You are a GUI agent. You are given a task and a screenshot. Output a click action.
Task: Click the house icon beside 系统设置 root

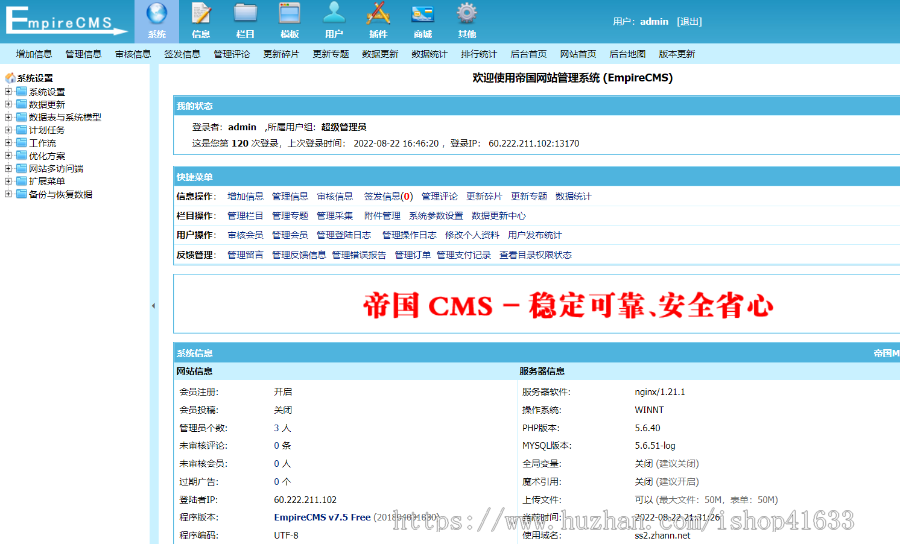click(10, 77)
